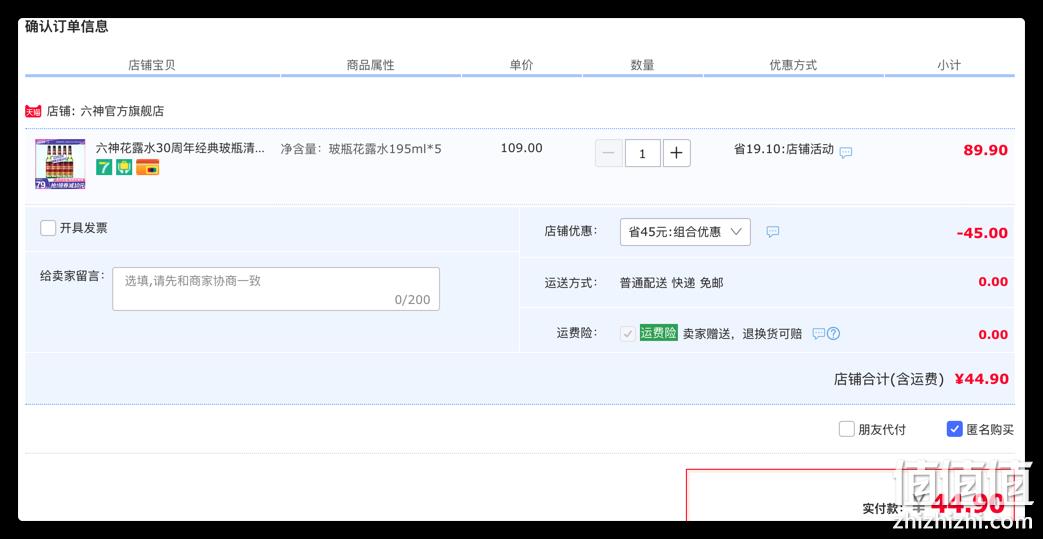This screenshot has height=539, width=1043.
Task: Click the store total ¥44.90
Action: click(982, 379)
